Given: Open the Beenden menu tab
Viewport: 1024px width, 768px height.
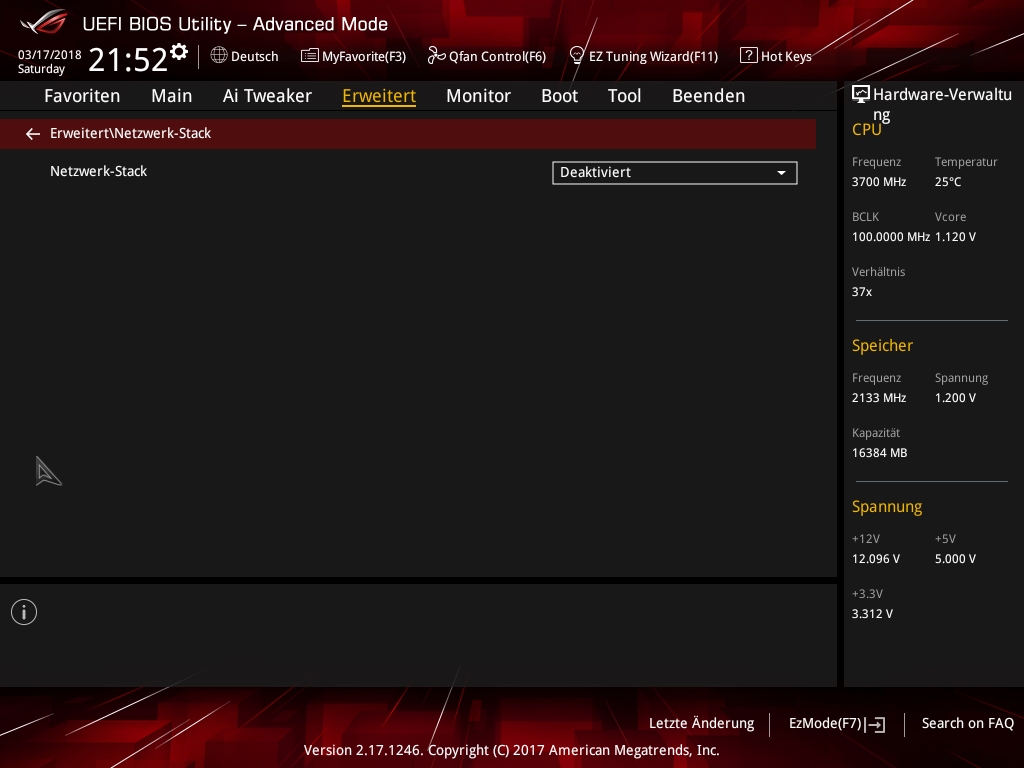Looking at the screenshot, I should [x=708, y=96].
